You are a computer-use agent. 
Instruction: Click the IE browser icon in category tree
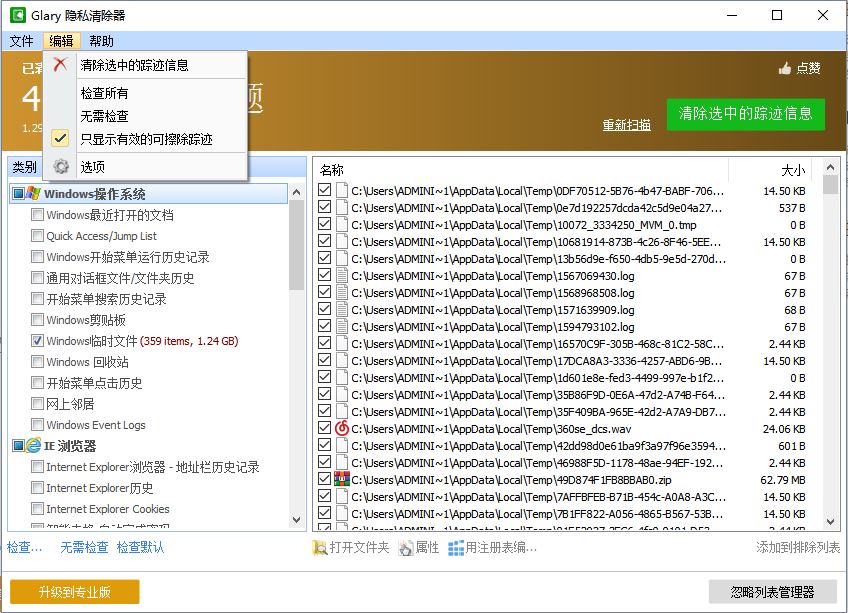pos(34,446)
